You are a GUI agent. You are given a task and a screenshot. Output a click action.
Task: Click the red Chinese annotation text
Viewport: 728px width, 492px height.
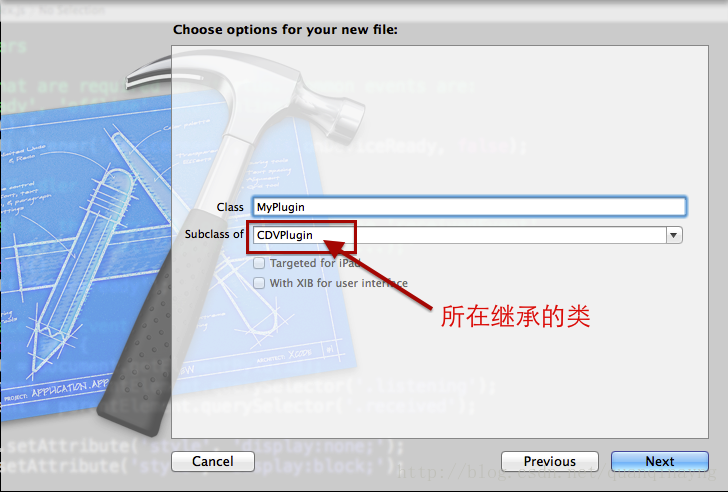tap(515, 317)
